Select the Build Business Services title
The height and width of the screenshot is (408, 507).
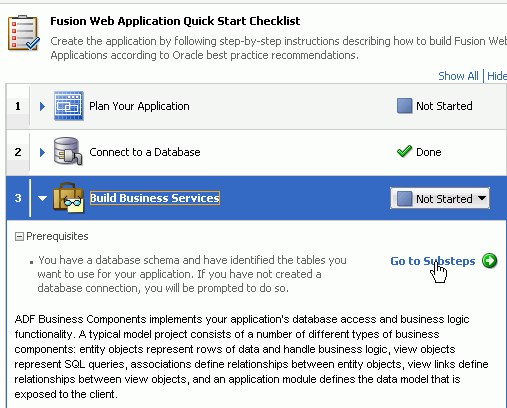pyautogui.click(x=155, y=198)
